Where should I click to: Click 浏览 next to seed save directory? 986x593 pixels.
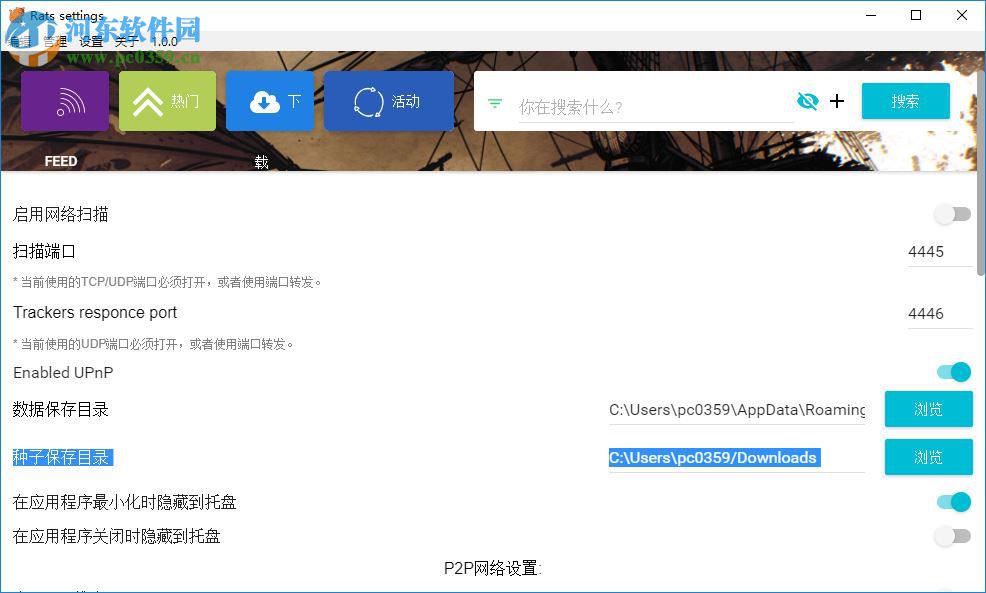pyautogui.click(x=928, y=457)
